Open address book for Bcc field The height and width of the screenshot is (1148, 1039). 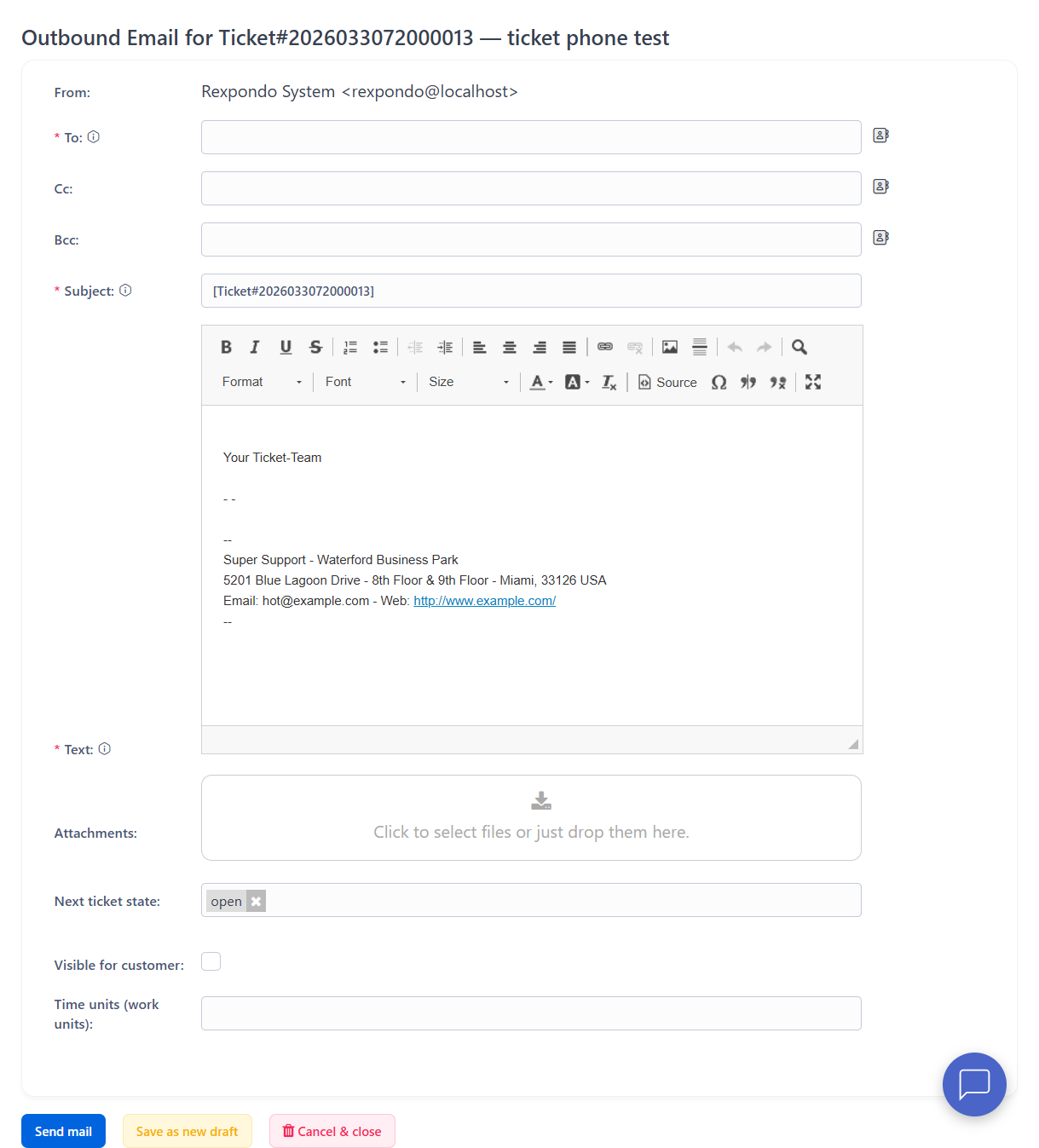click(880, 238)
